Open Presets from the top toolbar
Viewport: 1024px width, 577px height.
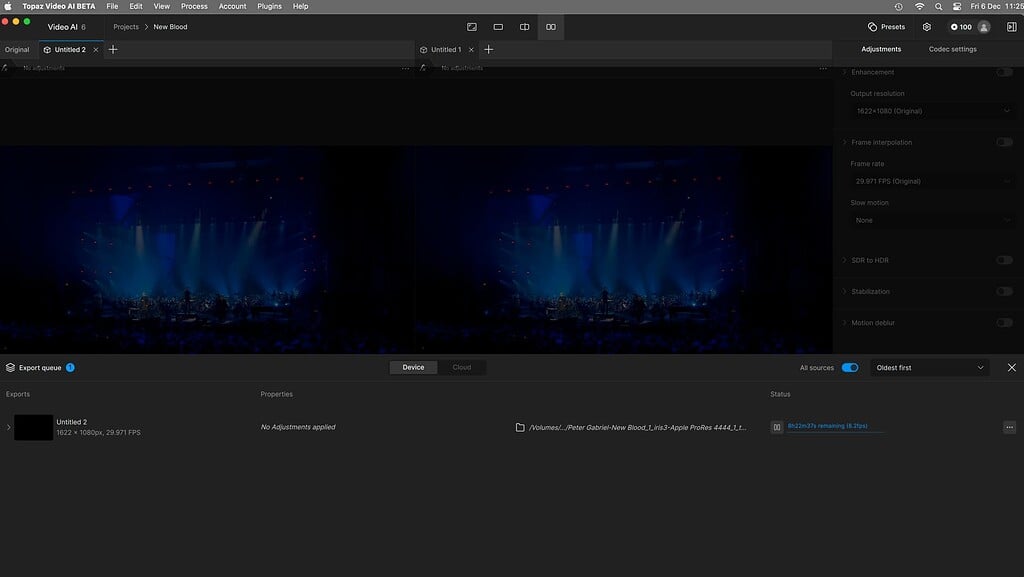(x=886, y=27)
